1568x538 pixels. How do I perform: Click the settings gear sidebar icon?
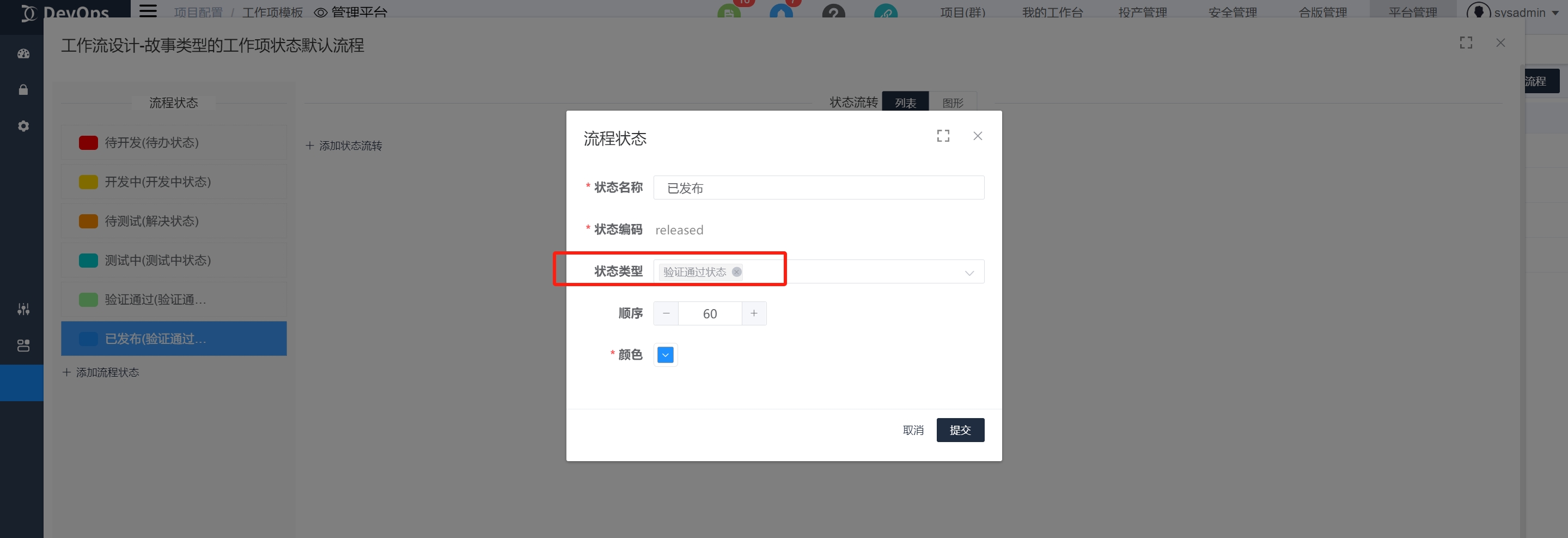pos(23,126)
